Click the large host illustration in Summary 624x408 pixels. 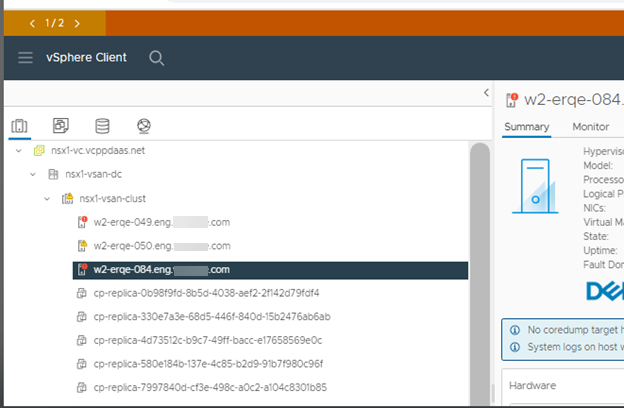pos(535,186)
